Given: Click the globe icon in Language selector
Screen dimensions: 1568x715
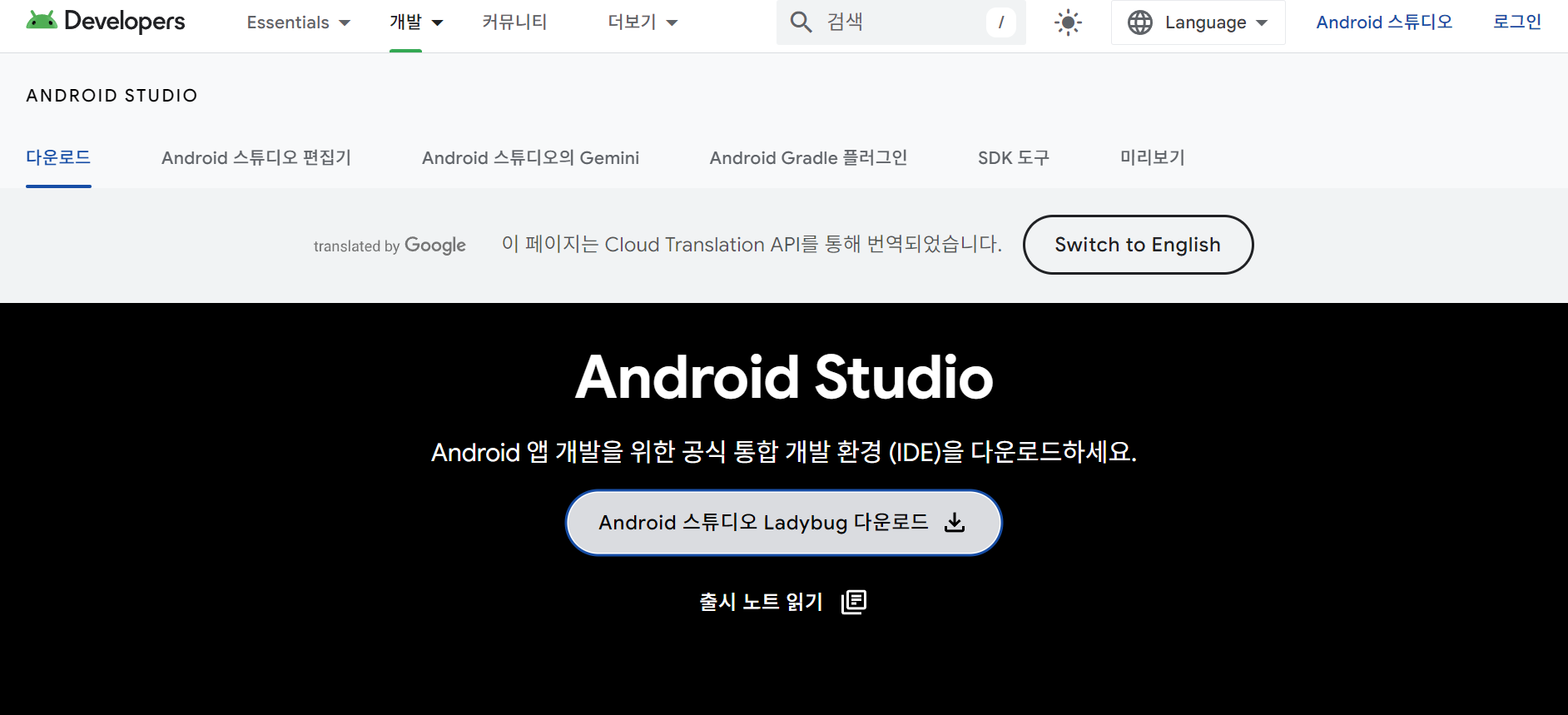Looking at the screenshot, I should pos(1140,22).
